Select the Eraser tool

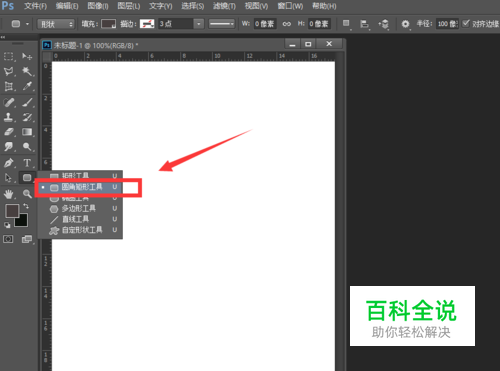click(9, 132)
